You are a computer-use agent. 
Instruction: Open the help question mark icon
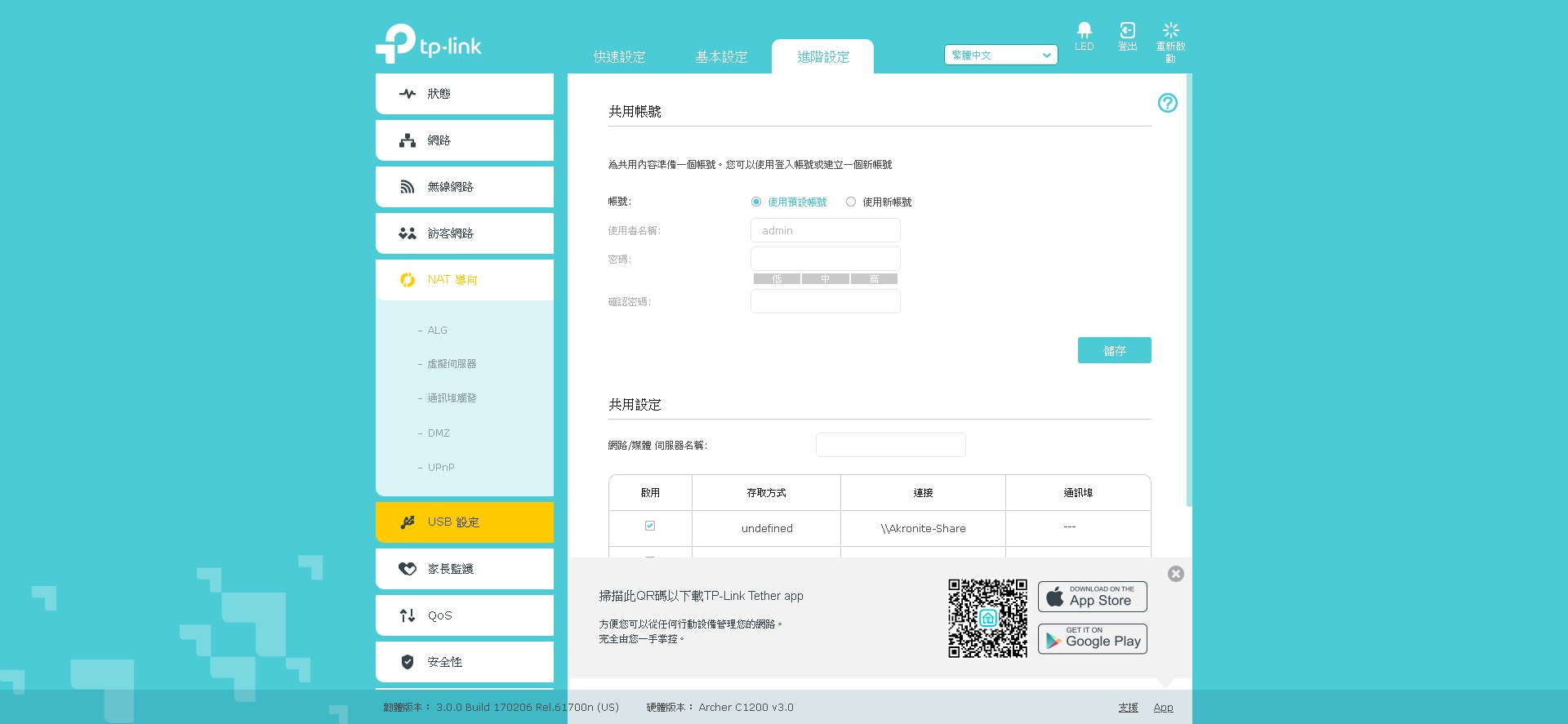(1167, 103)
